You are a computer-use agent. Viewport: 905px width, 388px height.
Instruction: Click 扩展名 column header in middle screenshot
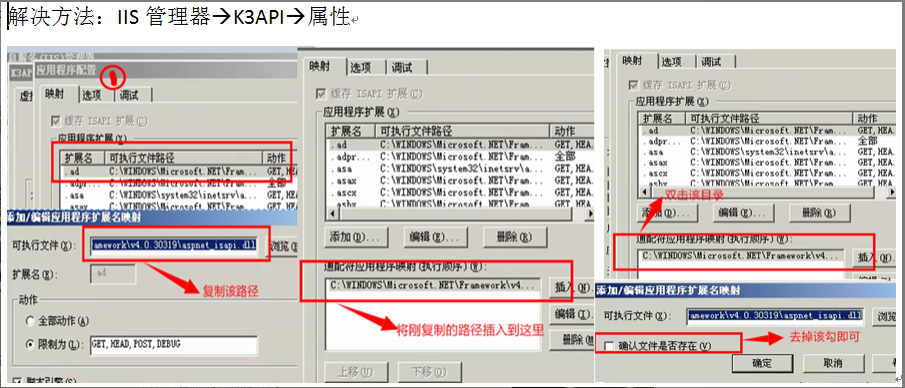pos(350,131)
